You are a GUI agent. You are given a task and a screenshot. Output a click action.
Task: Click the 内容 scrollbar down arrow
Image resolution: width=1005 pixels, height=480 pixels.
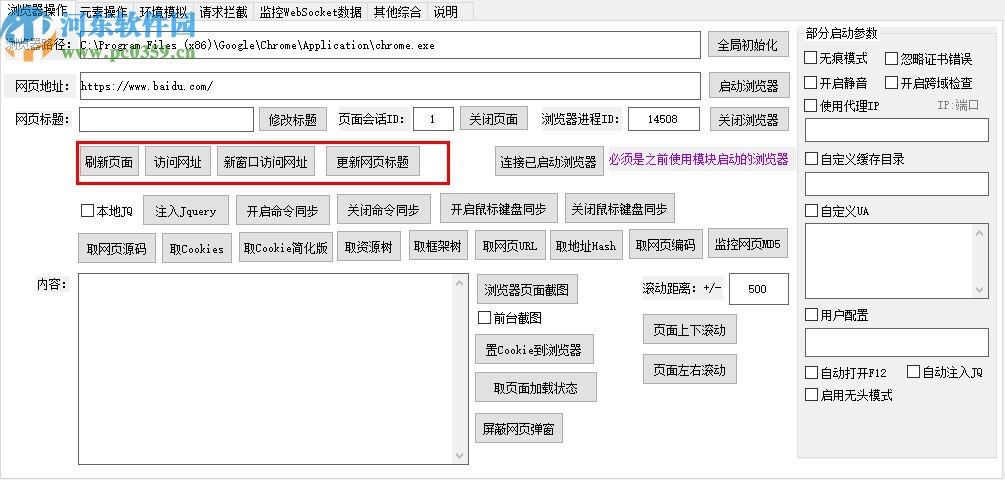pos(460,456)
